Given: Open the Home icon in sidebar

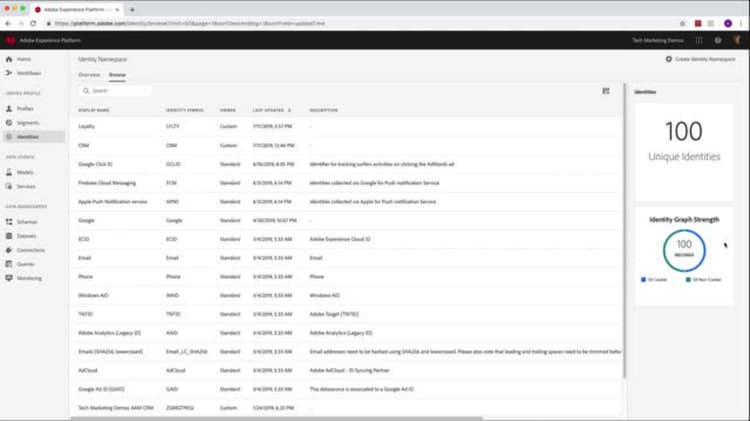Looking at the screenshot, I should (x=9, y=59).
